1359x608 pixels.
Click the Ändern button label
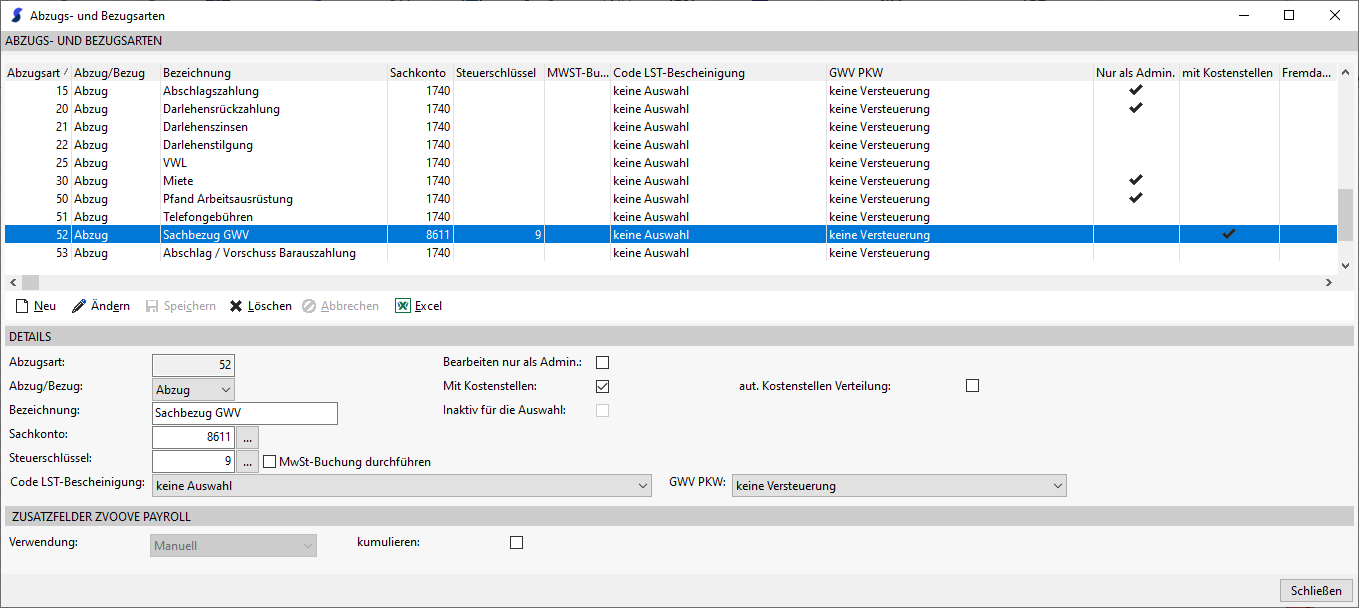pos(110,306)
